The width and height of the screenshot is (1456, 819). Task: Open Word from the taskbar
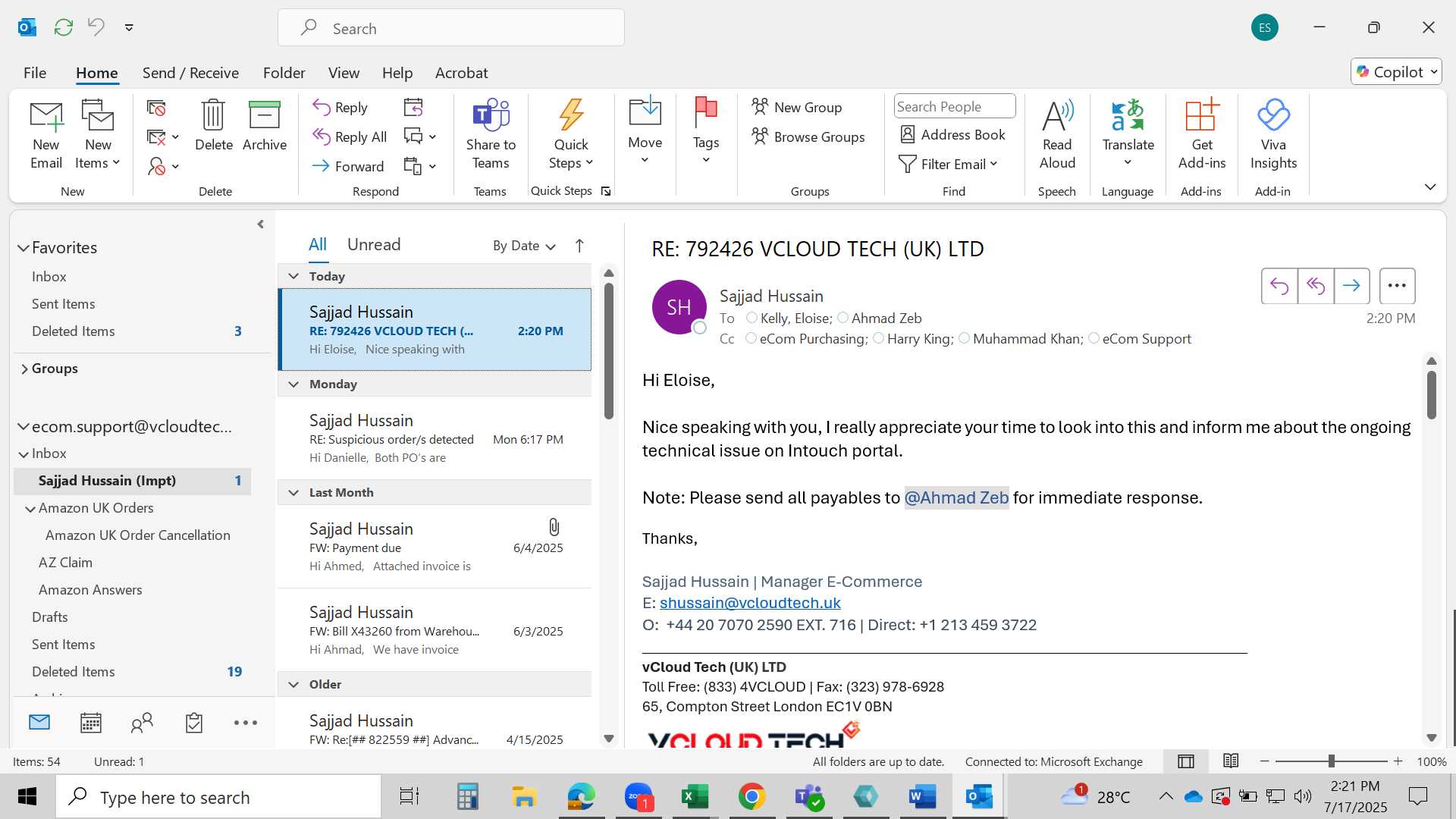[x=922, y=796]
